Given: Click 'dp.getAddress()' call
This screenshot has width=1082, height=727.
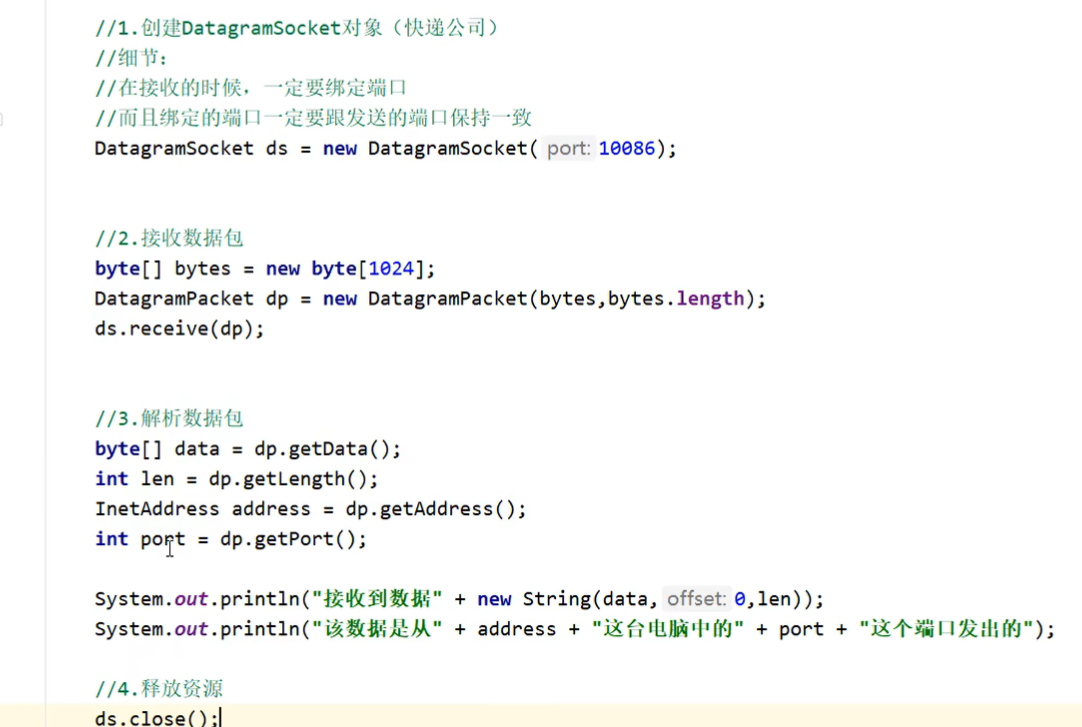Looking at the screenshot, I should (x=430, y=509).
